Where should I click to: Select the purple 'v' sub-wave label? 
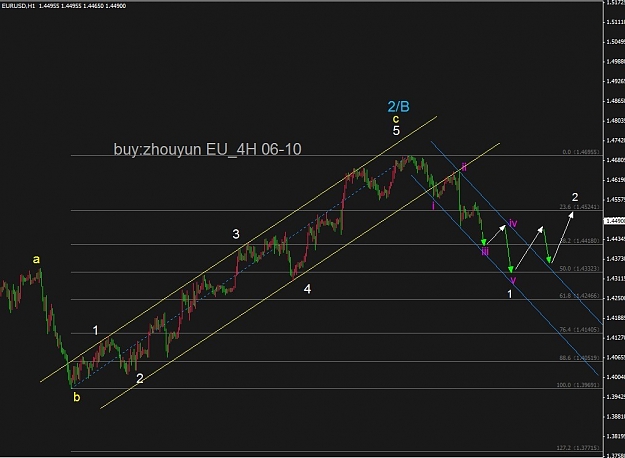click(x=513, y=280)
